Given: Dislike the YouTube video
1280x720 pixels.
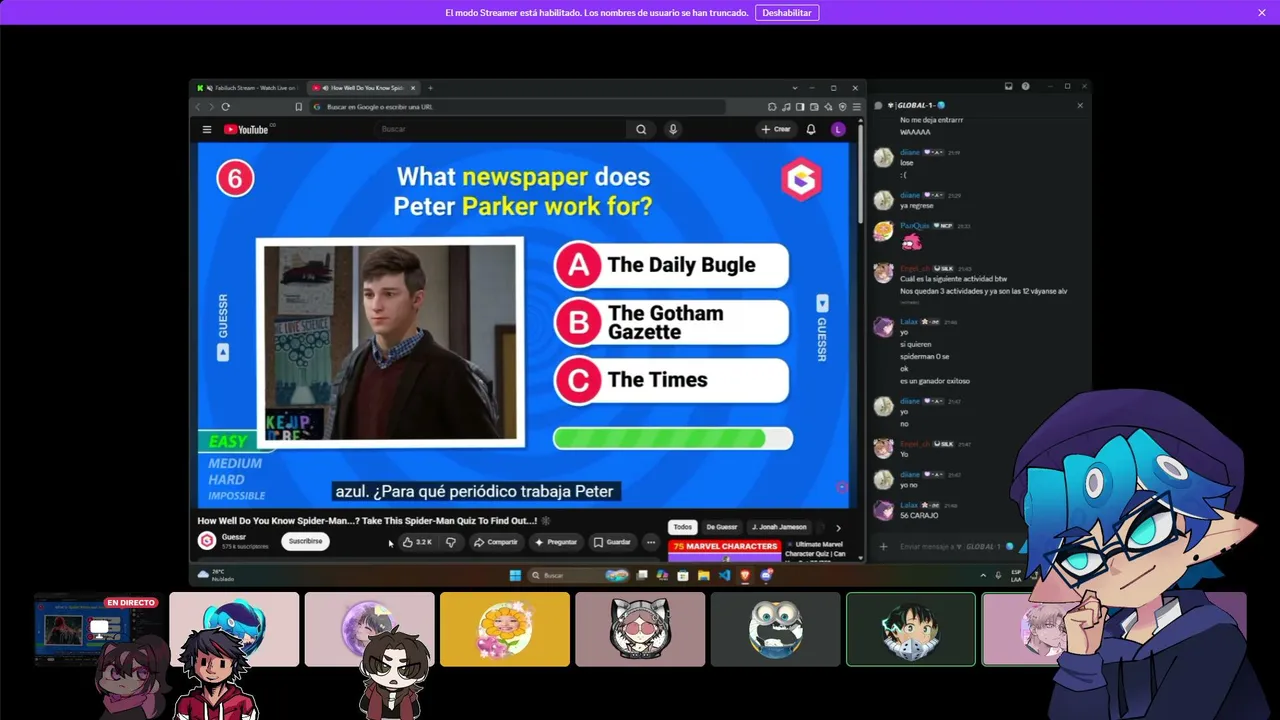Looking at the screenshot, I should [x=451, y=542].
